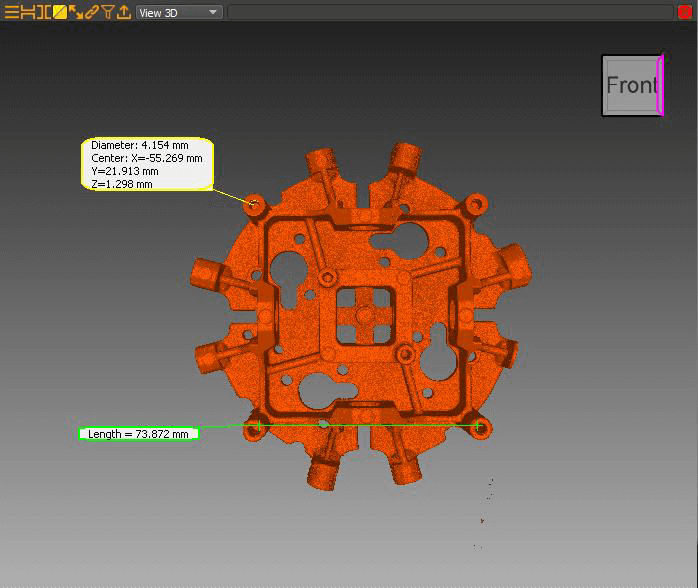Click the Front face of orientation cube

coord(631,85)
